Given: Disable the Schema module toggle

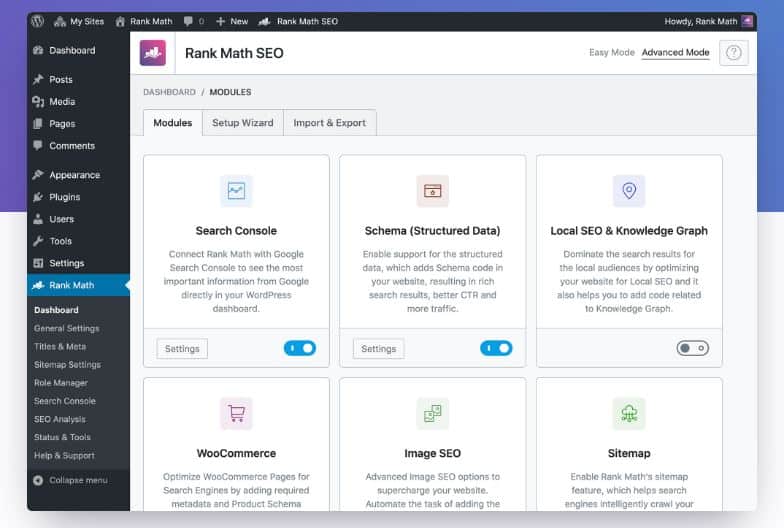Looking at the screenshot, I should point(496,348).
